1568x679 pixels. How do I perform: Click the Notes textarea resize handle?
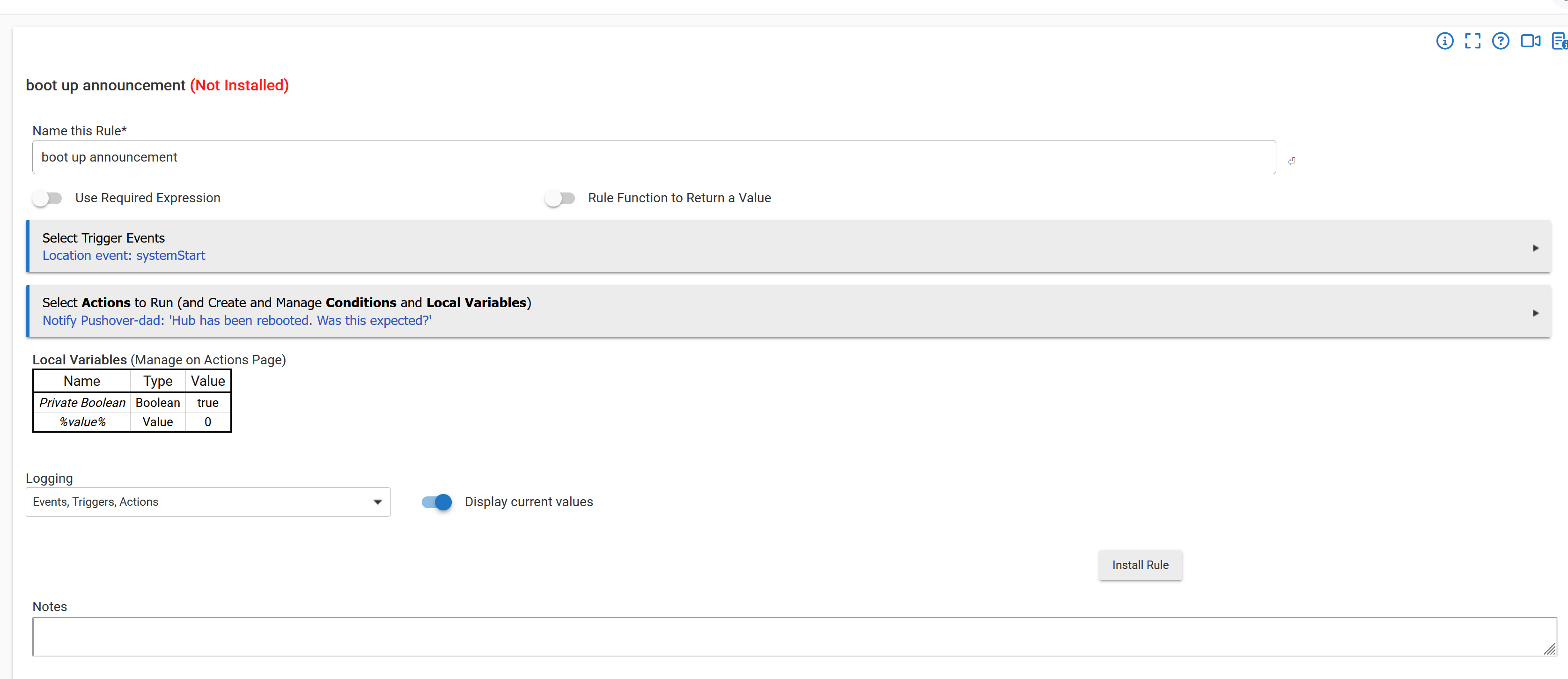coord(1549,649)
